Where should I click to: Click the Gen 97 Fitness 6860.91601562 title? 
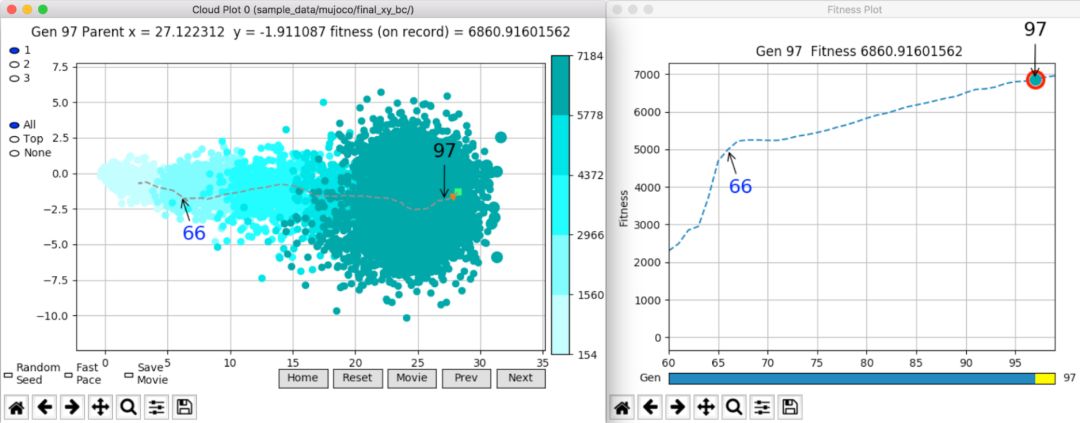click(859, 51)
